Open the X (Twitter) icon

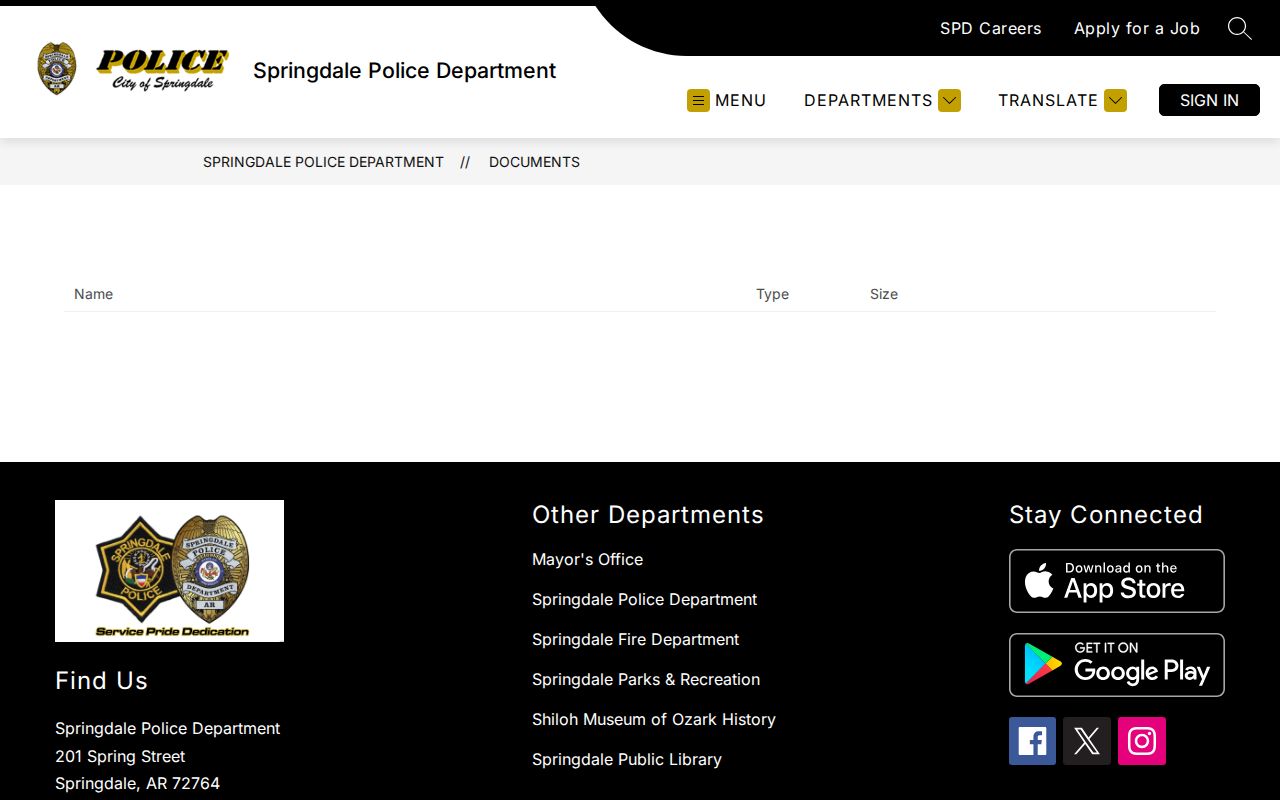coord(1087,741)
